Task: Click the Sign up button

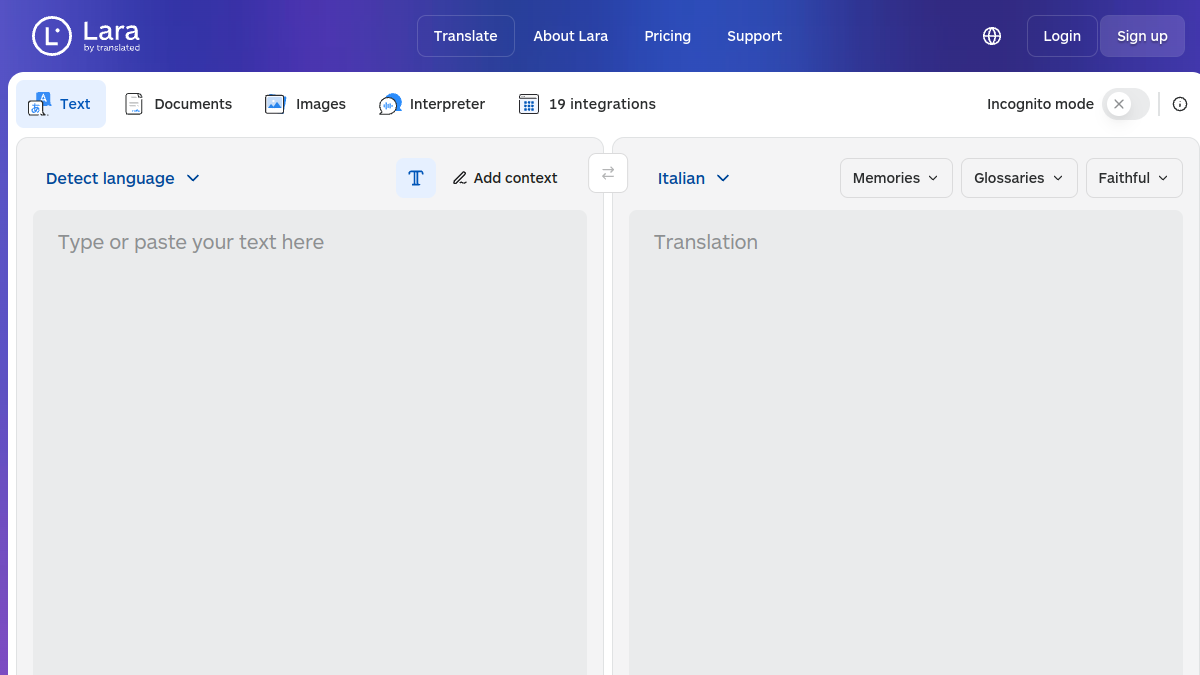Action: (1143, 36)
